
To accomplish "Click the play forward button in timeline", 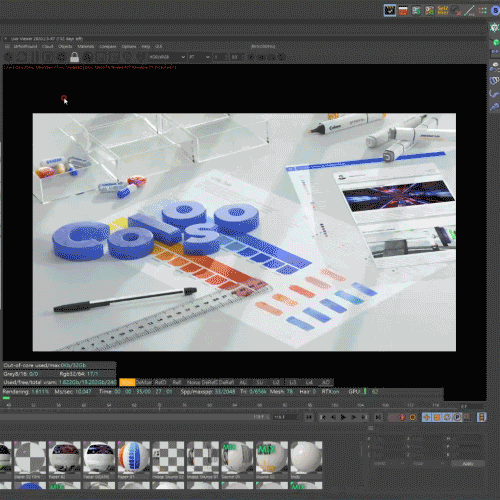I will (343, 417).
